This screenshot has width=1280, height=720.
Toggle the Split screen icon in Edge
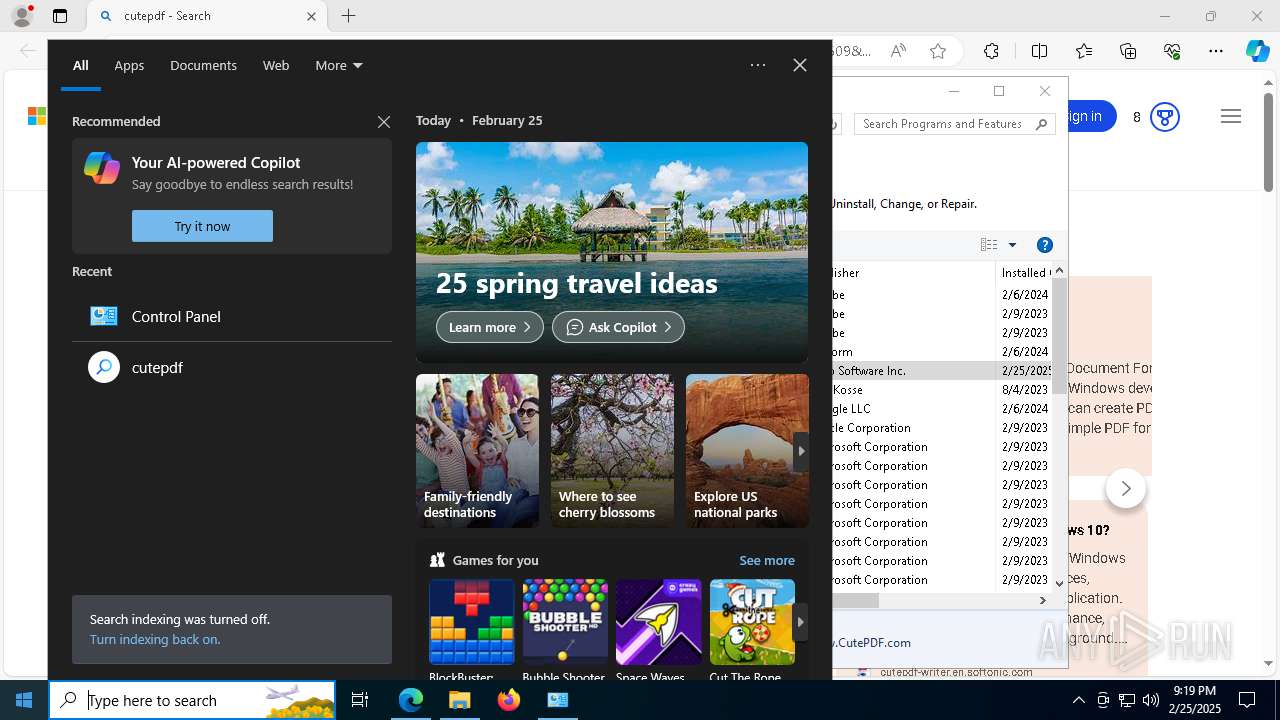(1039, 51)
